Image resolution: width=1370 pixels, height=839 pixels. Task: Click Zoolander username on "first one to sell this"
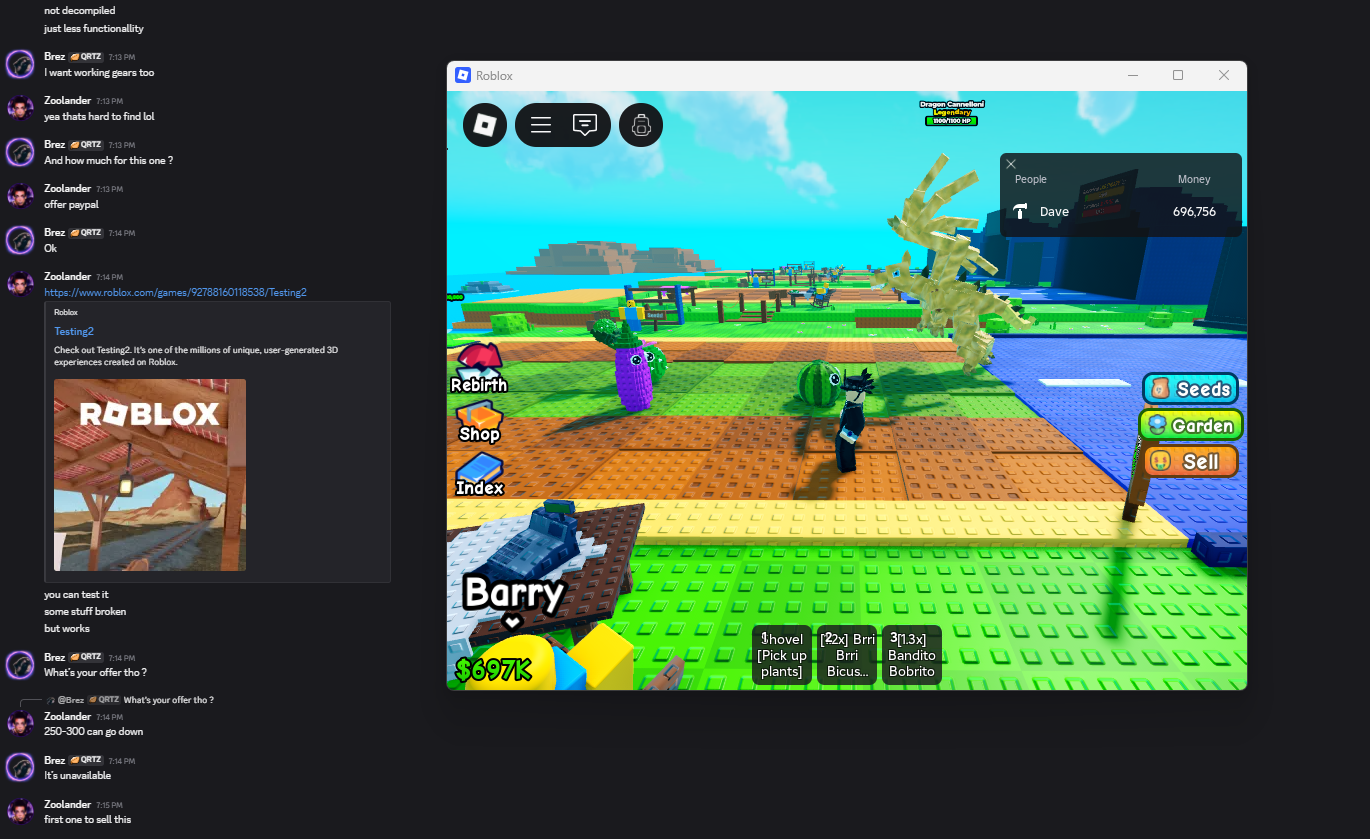(68, 804)
